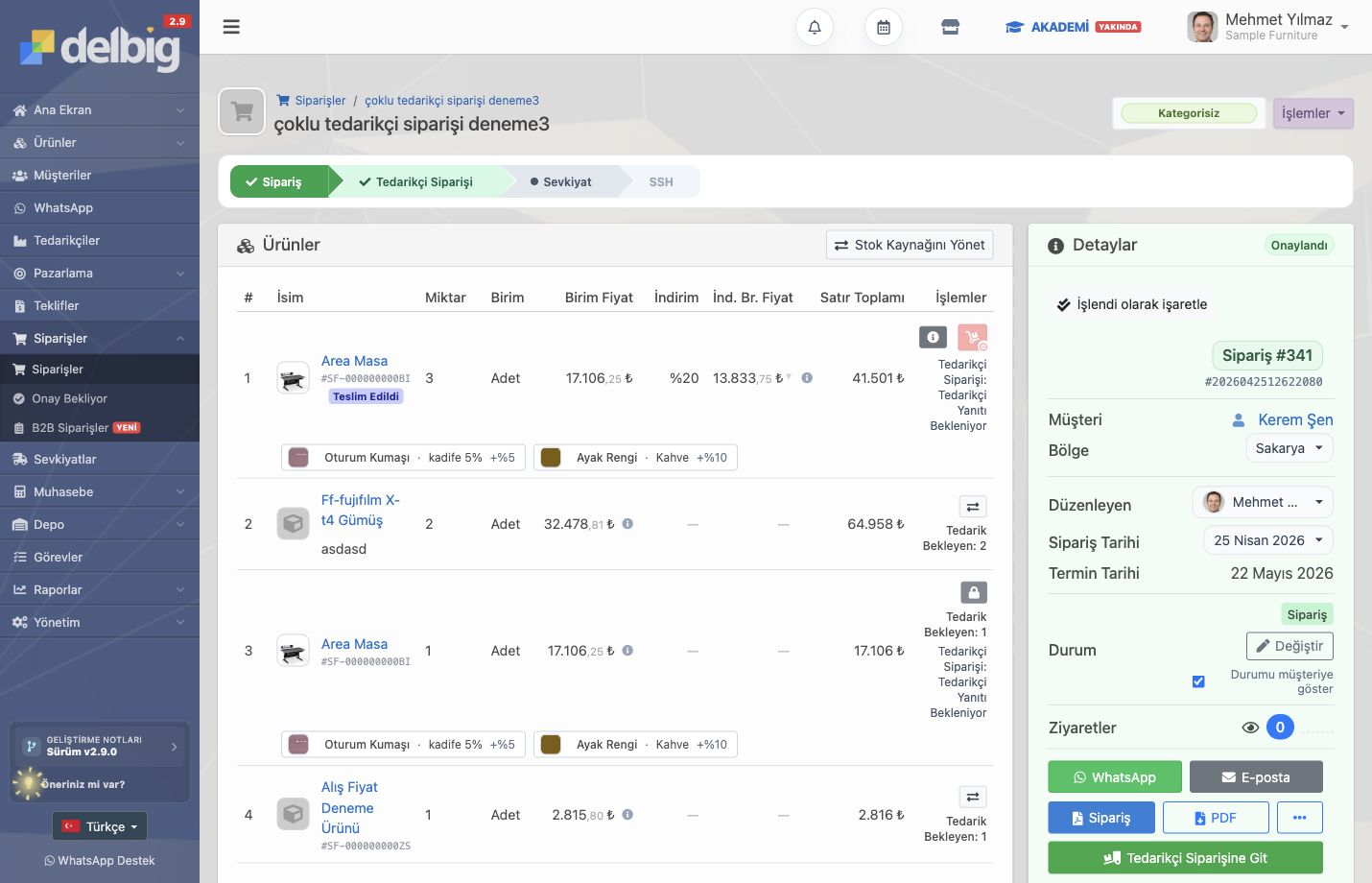Click Tedarikçi Siparişine Git button
This screenshot has width=1372, height=883.
click(1185, 858)
